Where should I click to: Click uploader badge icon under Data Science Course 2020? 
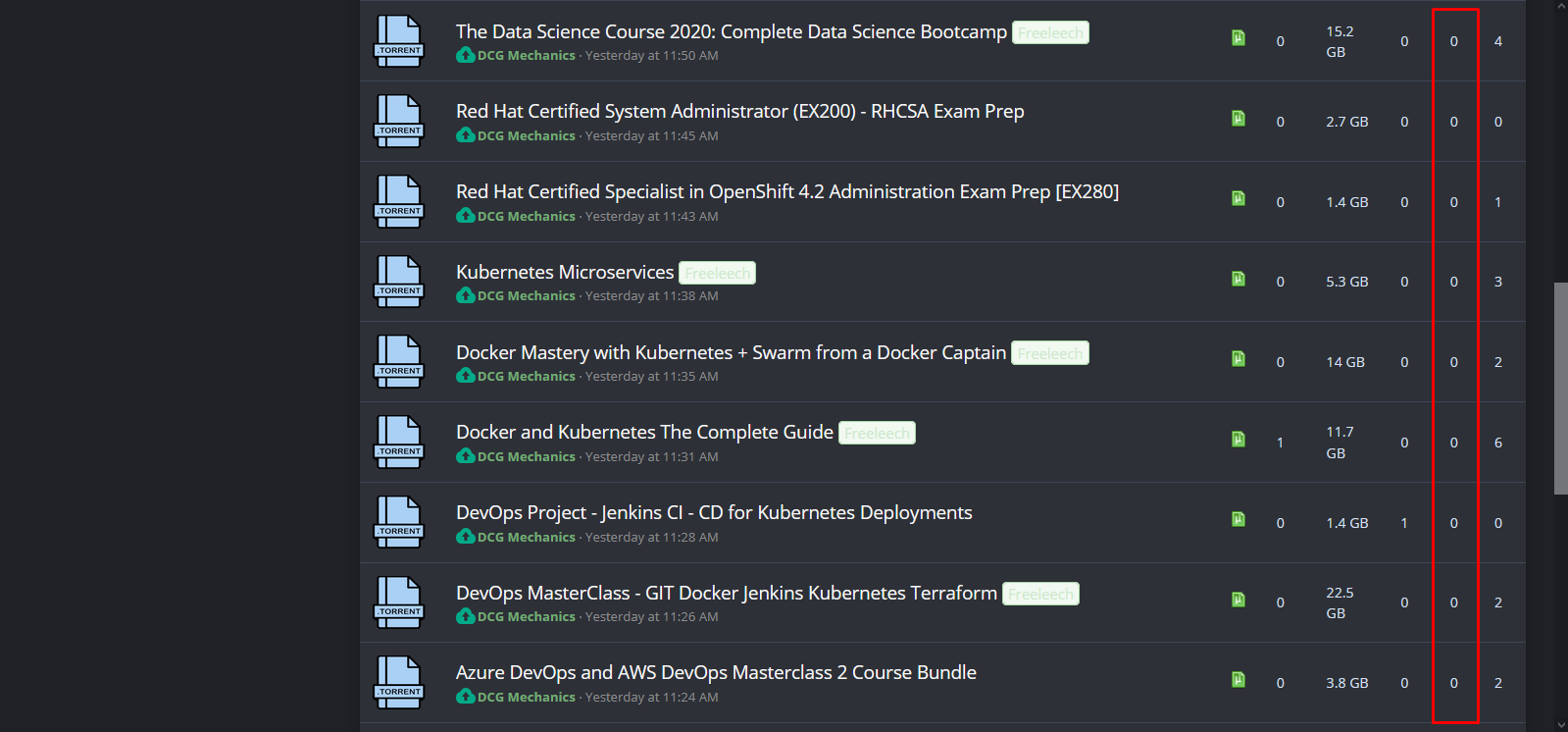pos(465,55)
